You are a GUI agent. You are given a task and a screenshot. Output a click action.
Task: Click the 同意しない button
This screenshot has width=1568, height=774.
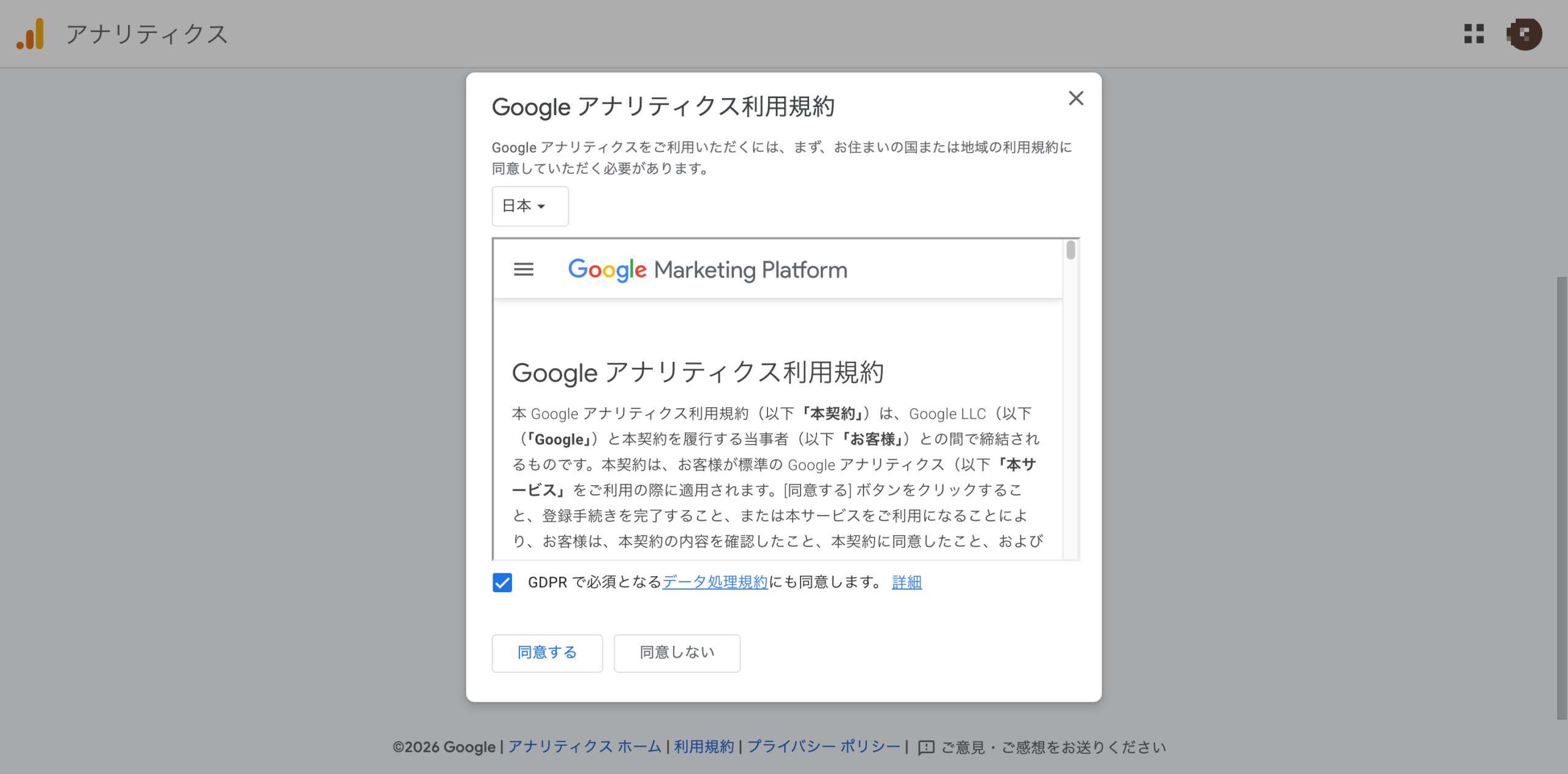coord(677,653)
